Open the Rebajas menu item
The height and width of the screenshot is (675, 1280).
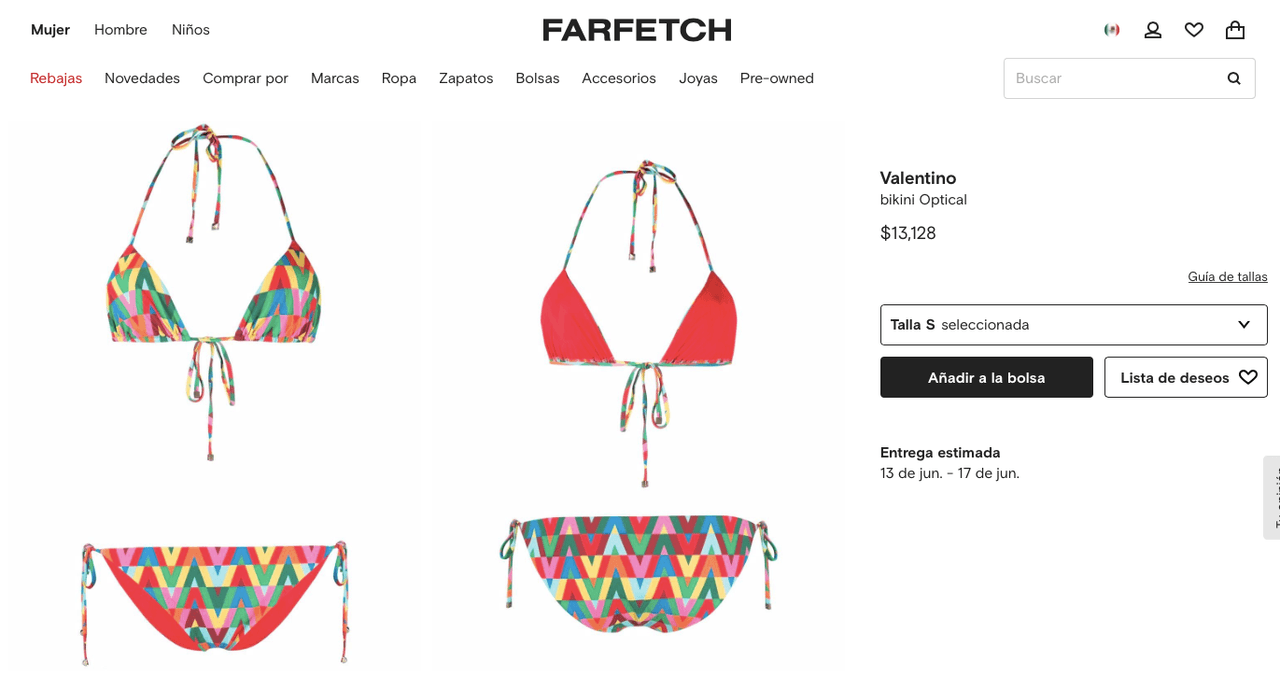pyautogui.click(x=56, y=78)
